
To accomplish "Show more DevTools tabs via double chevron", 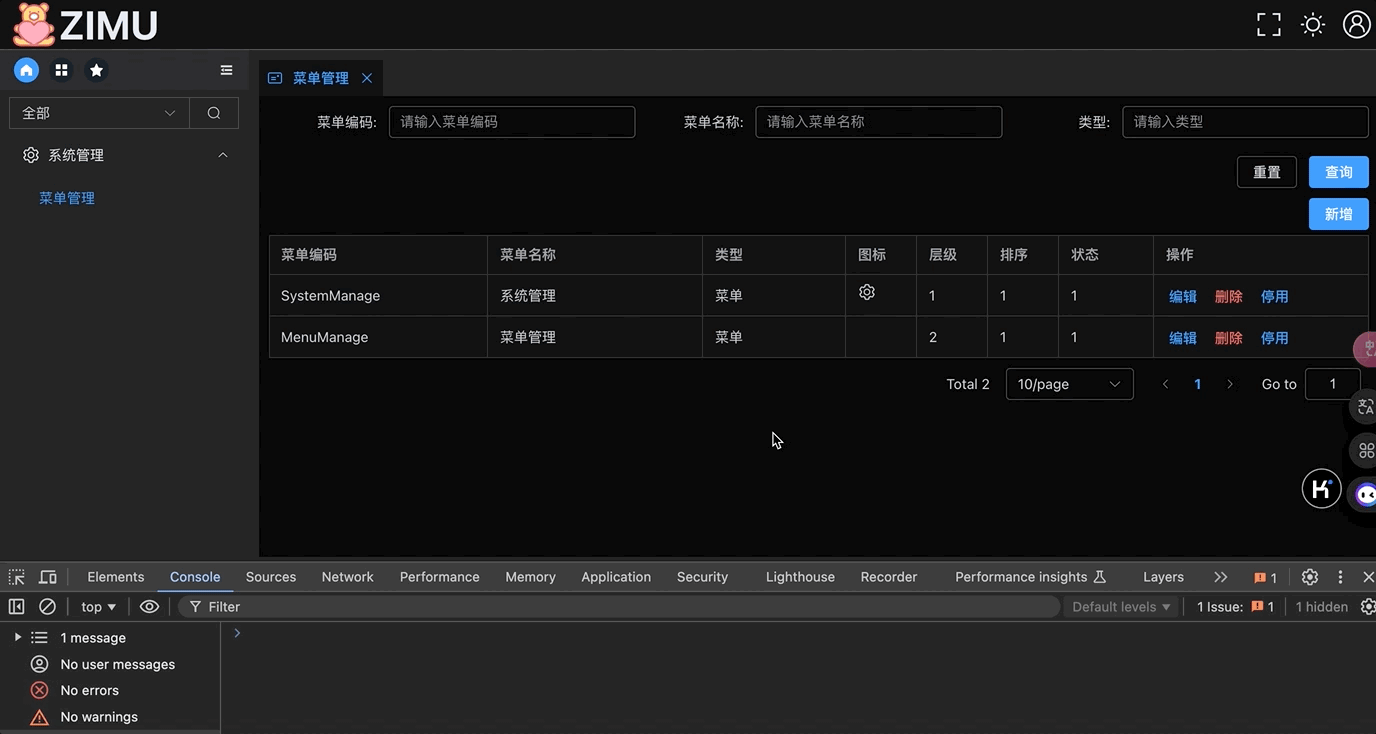I will pos(1220,577).
